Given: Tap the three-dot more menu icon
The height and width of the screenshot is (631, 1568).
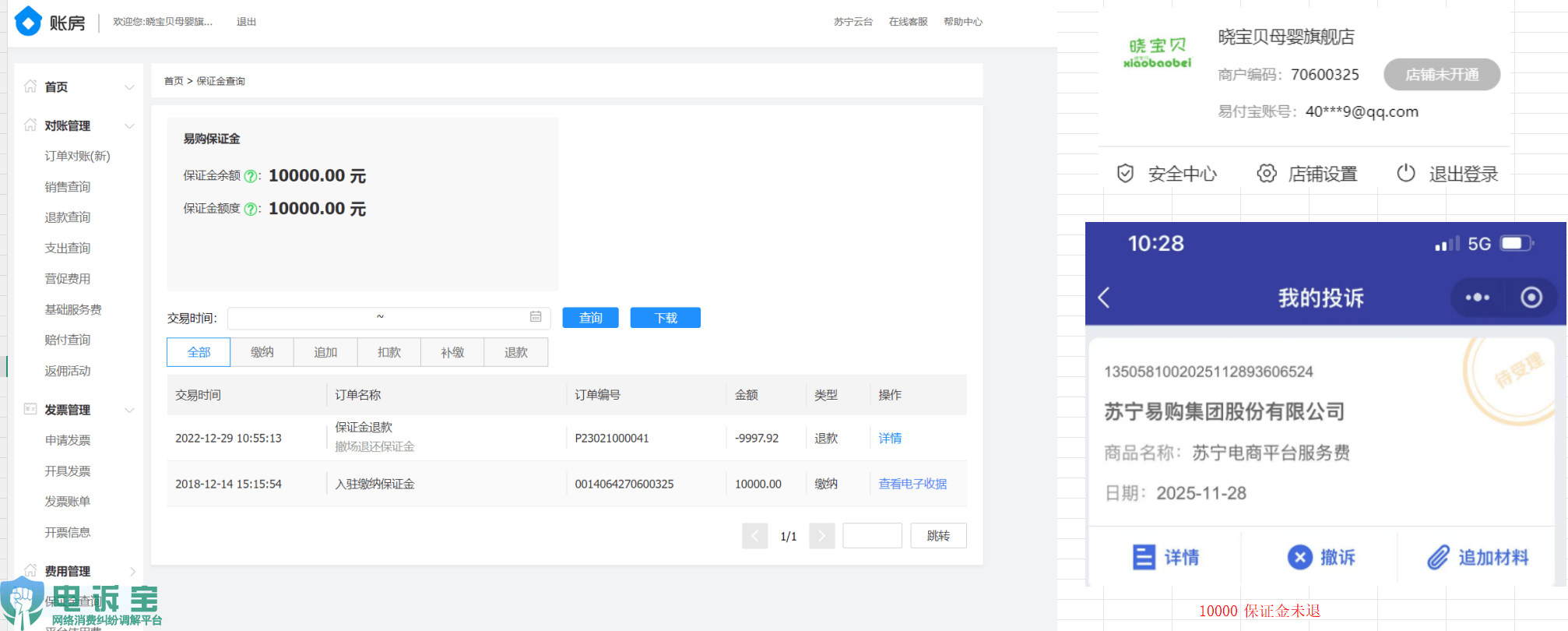Looking at the screenshot, I should (x=1477, y=298).
